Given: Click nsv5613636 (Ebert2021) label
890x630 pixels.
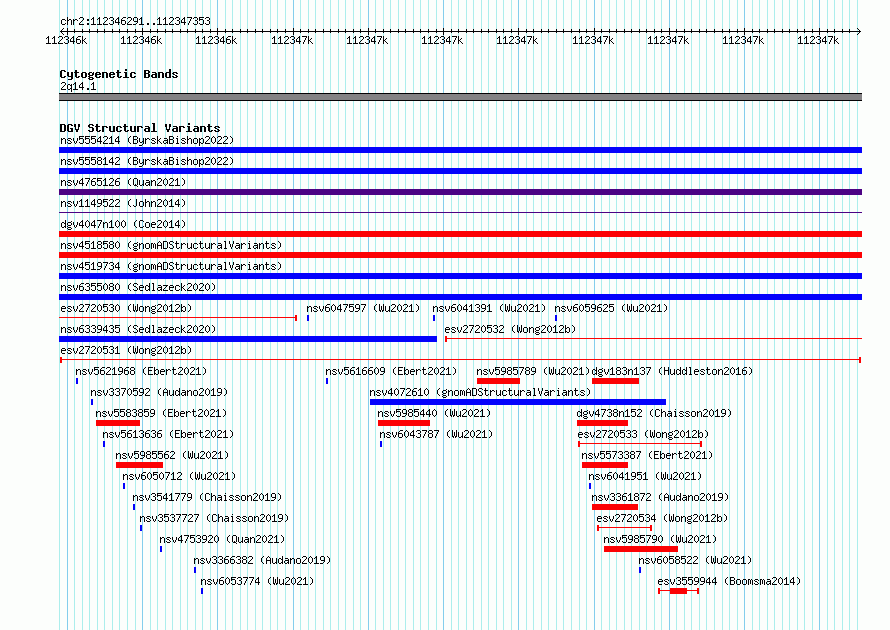Looking at the screenshot, I should pos(168,434).
